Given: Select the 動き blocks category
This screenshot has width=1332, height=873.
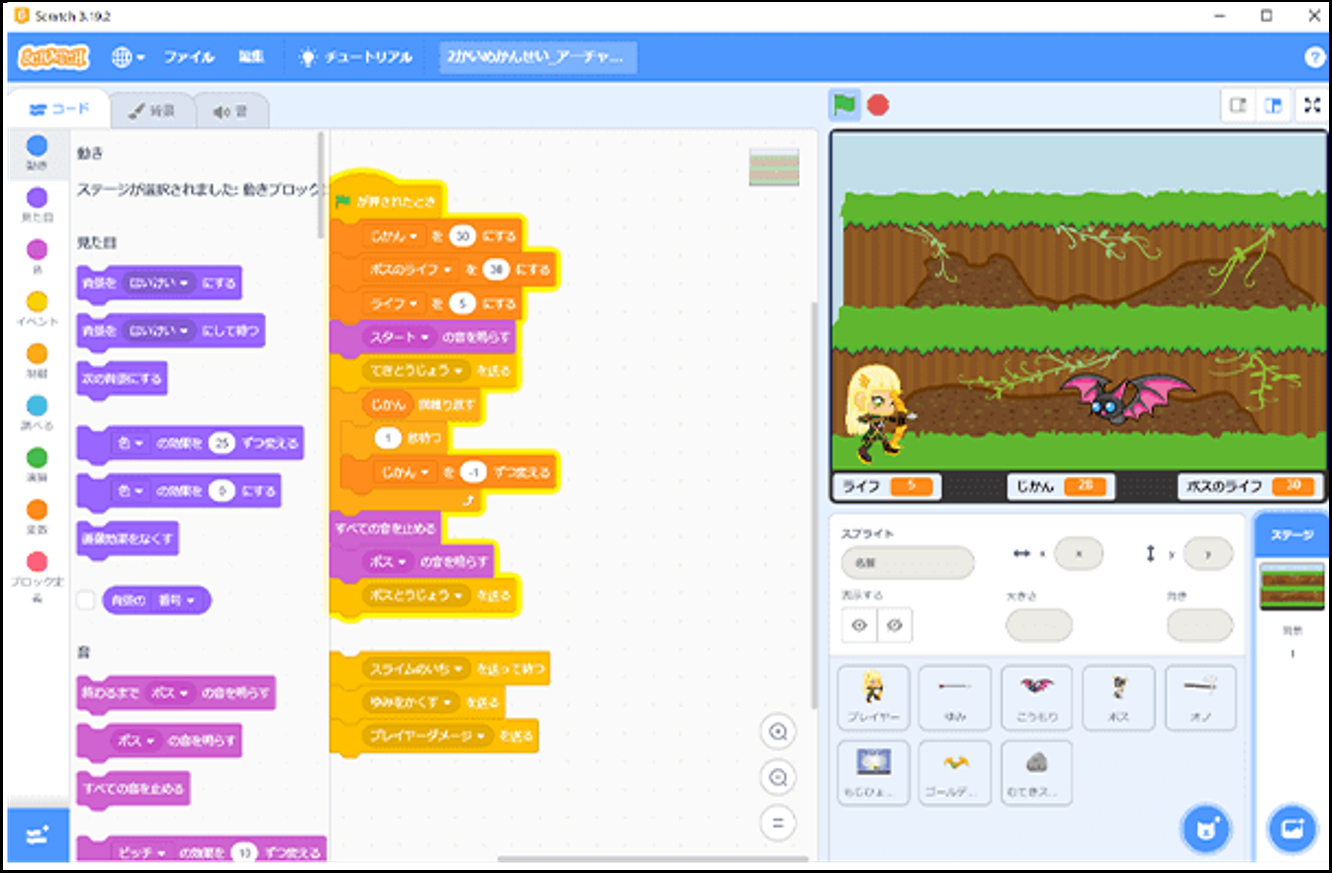Looking at the screenshot, I should (x=36, y=151).
